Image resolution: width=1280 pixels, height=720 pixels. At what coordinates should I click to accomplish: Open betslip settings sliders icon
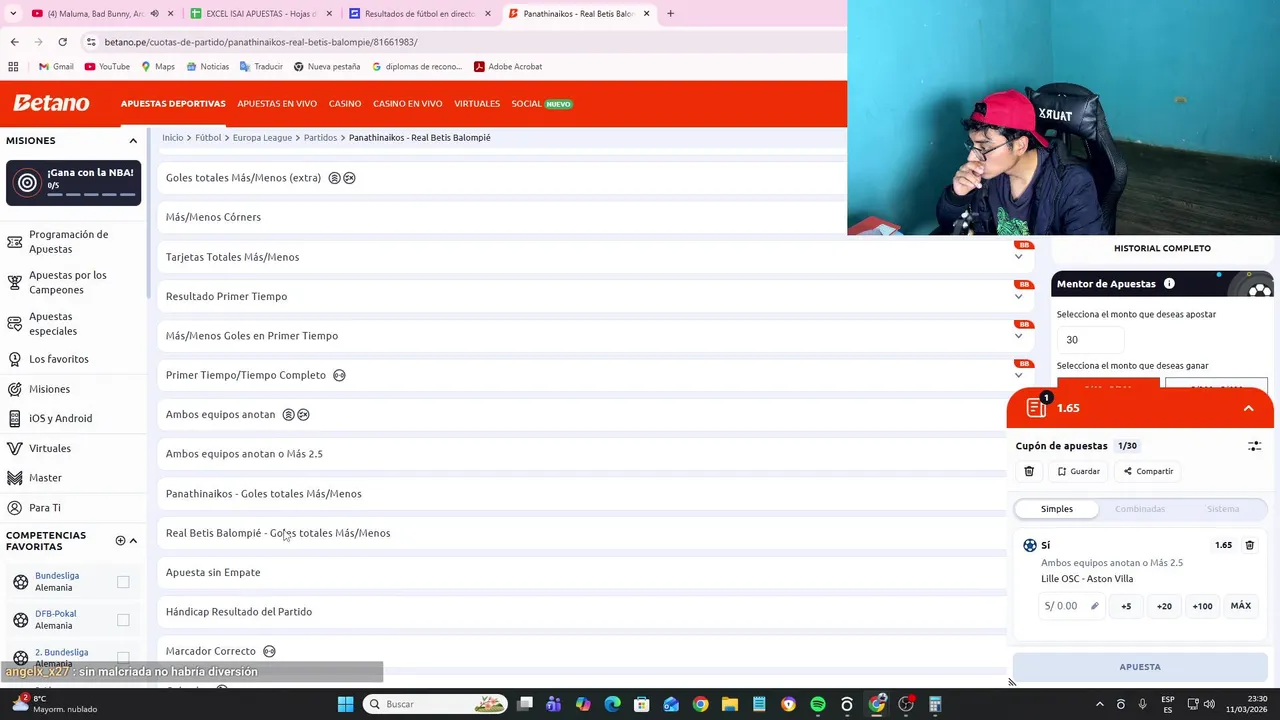point(1254,446)
